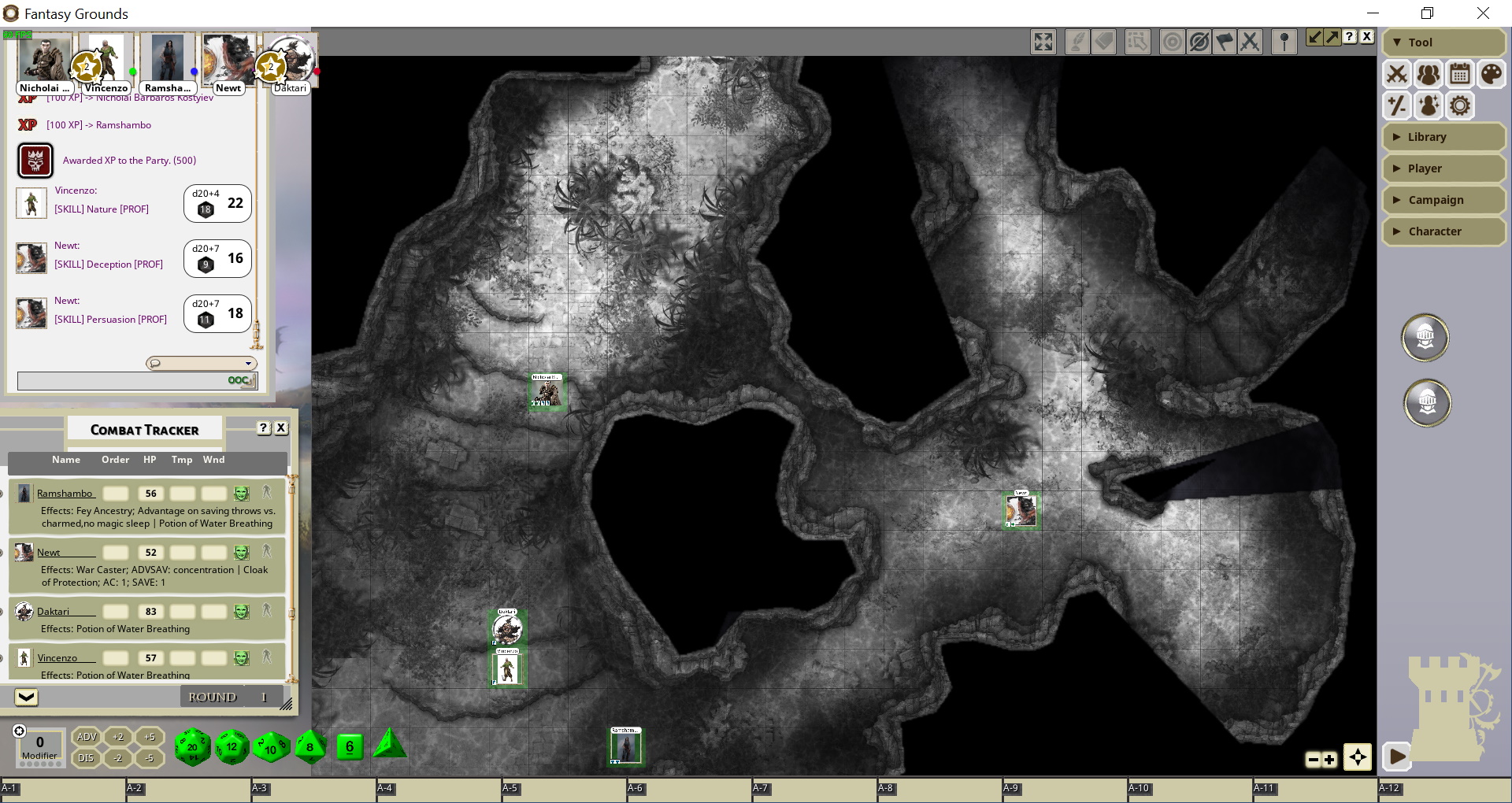Toggle the -2 modifier button
Viewport: 1512px width, 803px height.
[118, 758]
